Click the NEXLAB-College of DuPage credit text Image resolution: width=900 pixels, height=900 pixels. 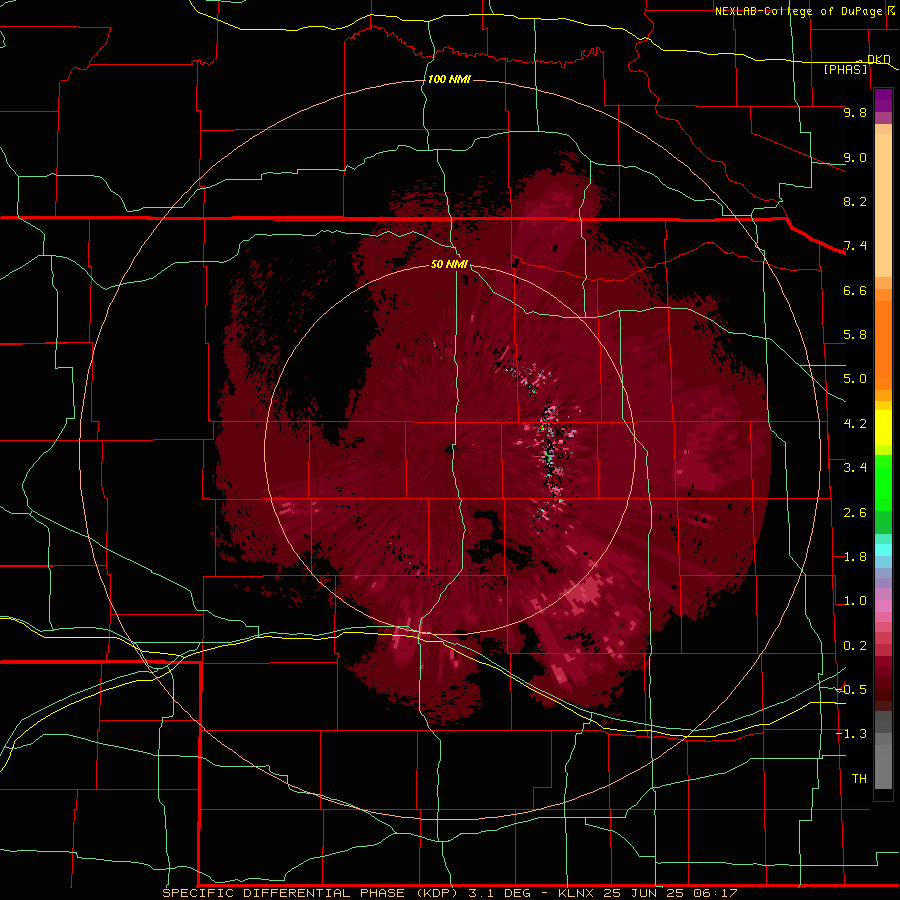[x=799, y=11]
